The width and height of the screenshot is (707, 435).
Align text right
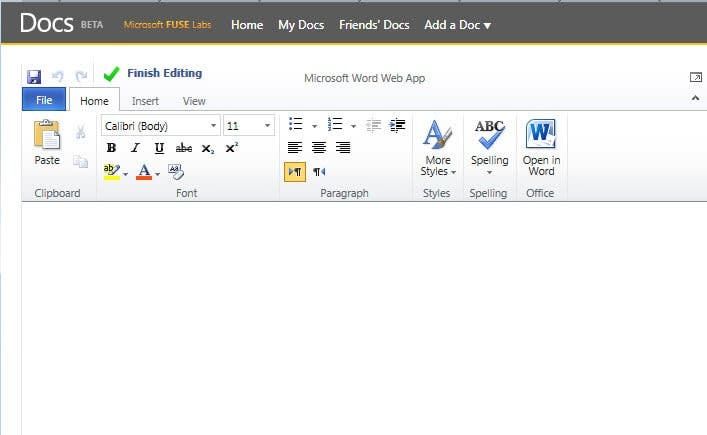(343, 147)
